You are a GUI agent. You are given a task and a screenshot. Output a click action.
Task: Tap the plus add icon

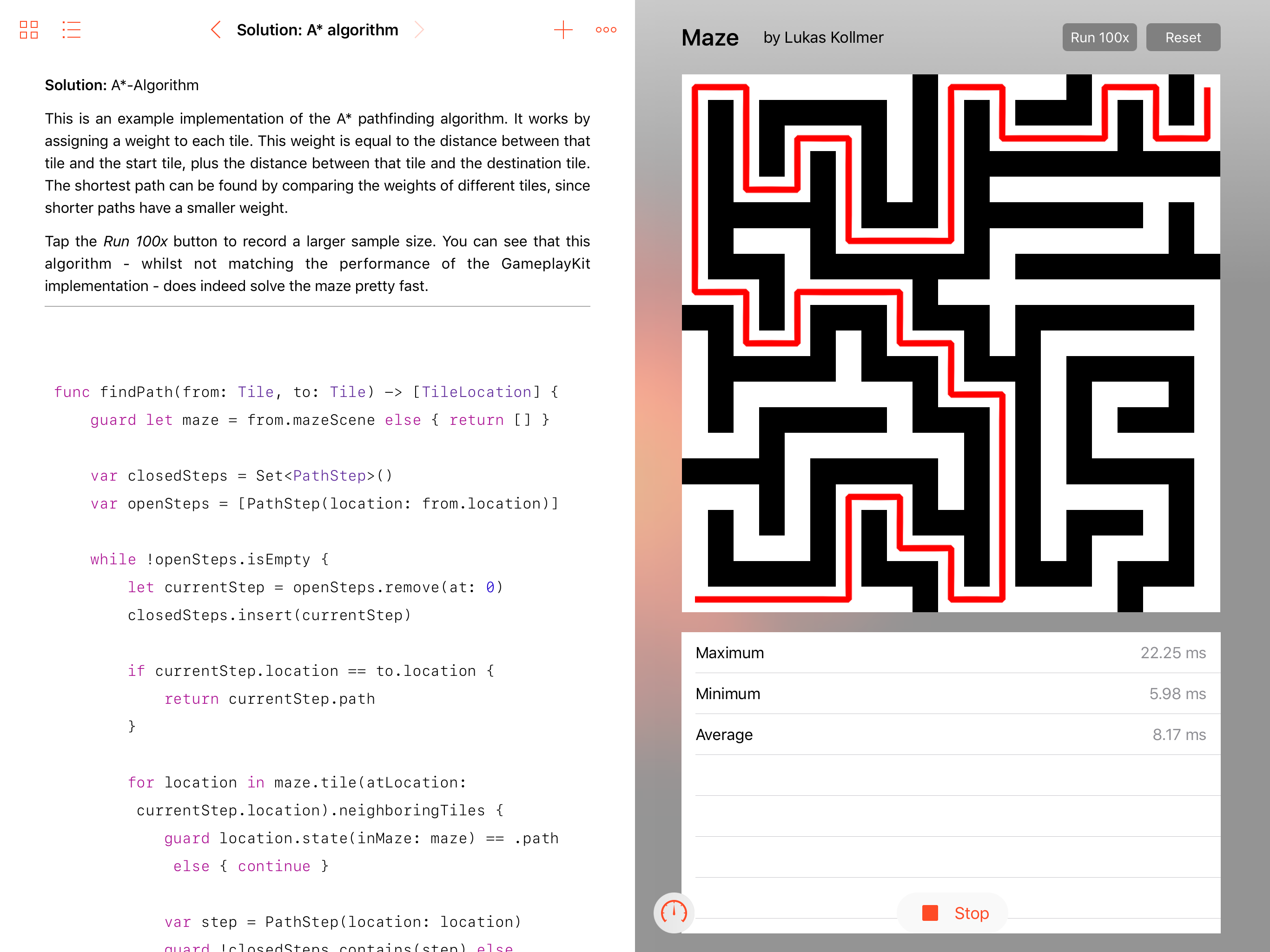point(562,30)
